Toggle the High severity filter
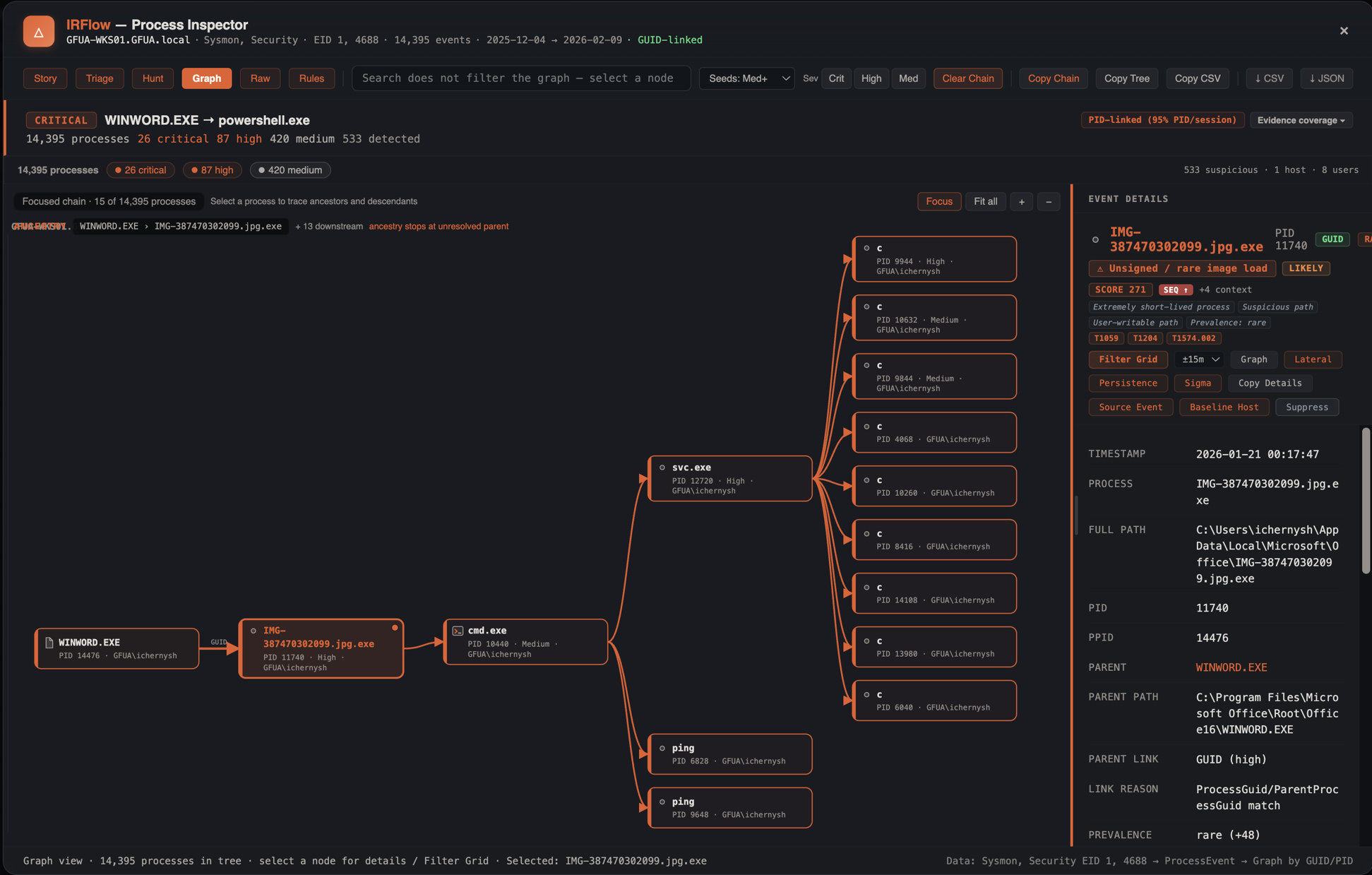The image size is (1372, 875). [x=871, y=78]
